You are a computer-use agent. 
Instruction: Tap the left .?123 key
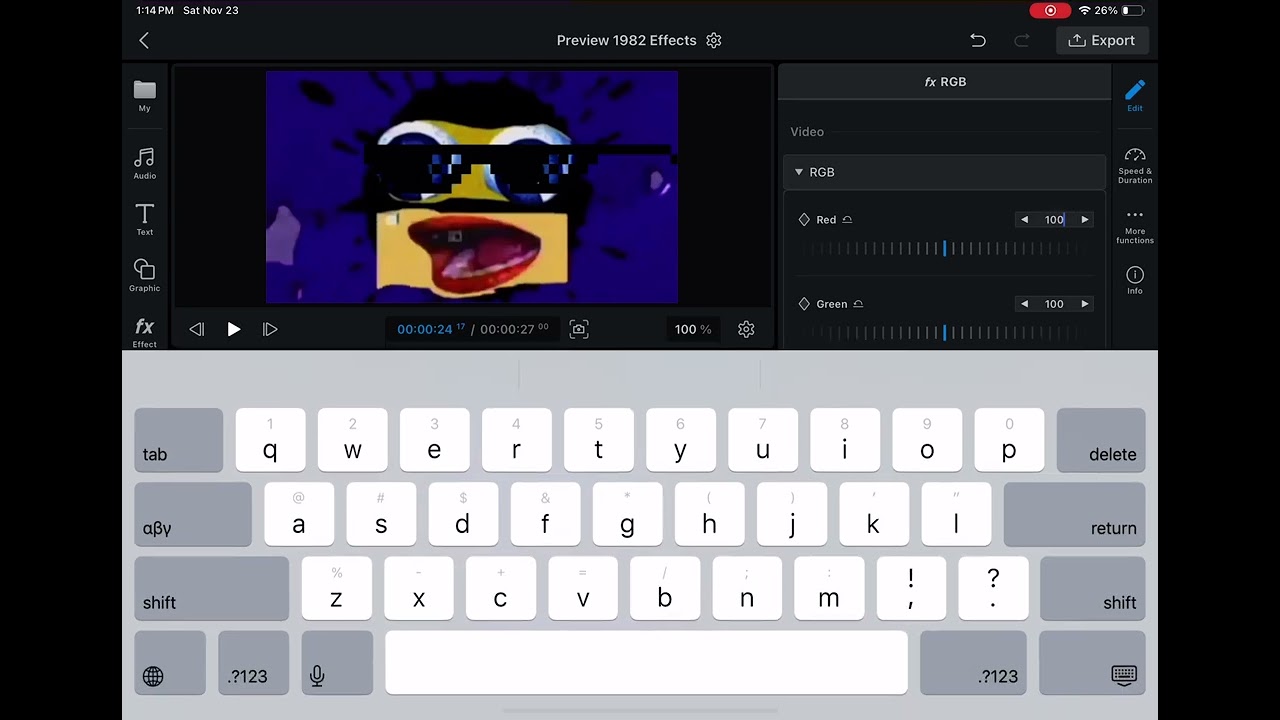pyautogui.click(x=254, y=662)
